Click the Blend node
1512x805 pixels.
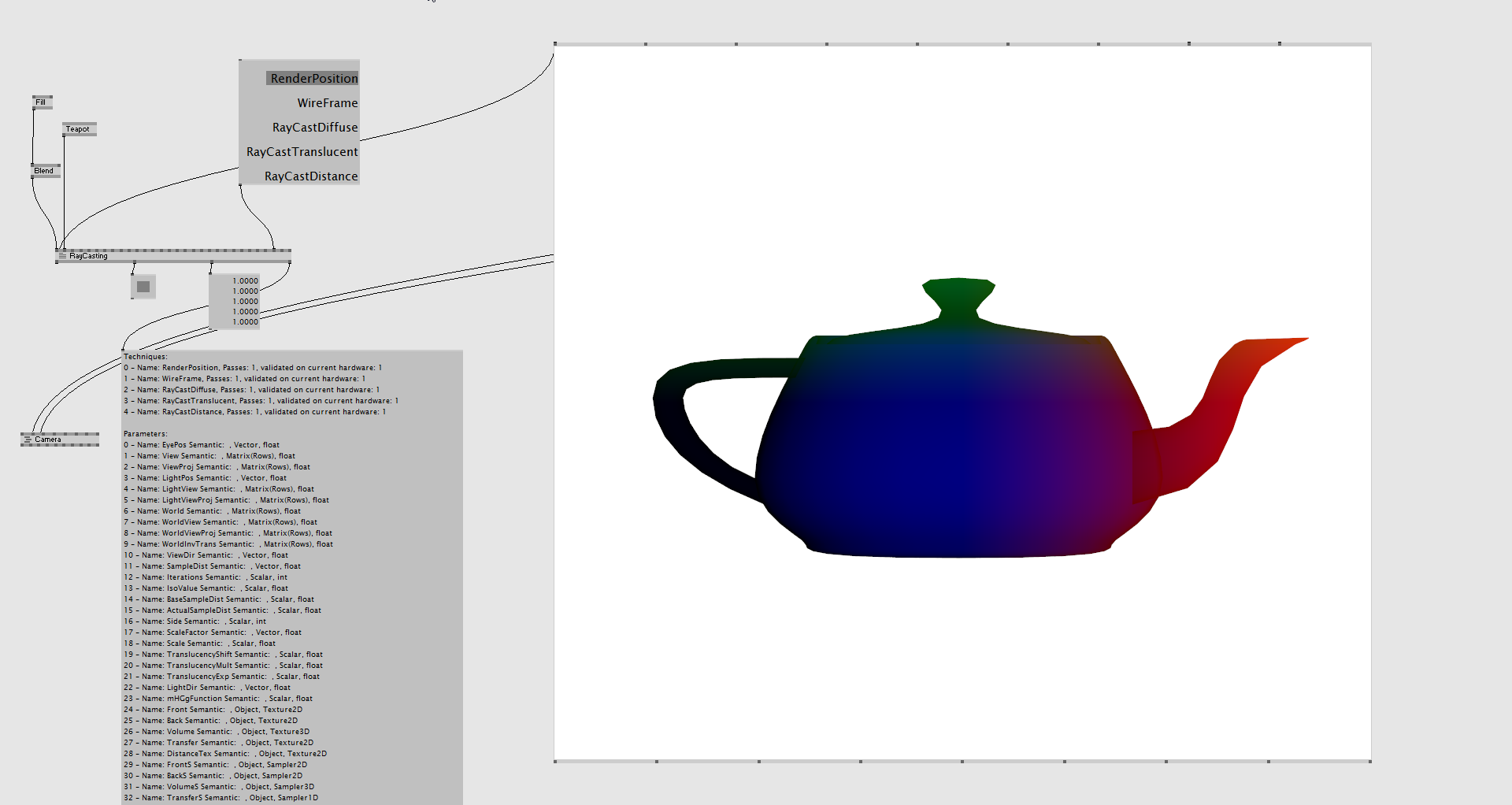pos(45,171)
